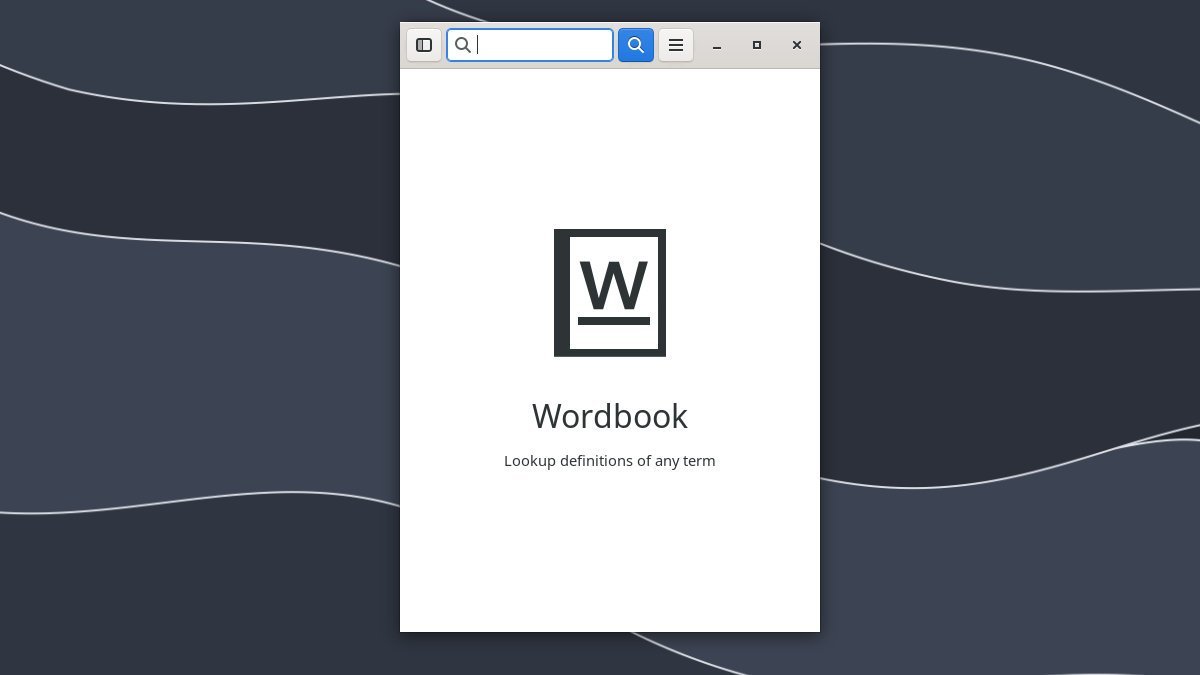The image size is (1200, 675).
Task: Toggle the sidebar panel button
Action: coord(424,45)
